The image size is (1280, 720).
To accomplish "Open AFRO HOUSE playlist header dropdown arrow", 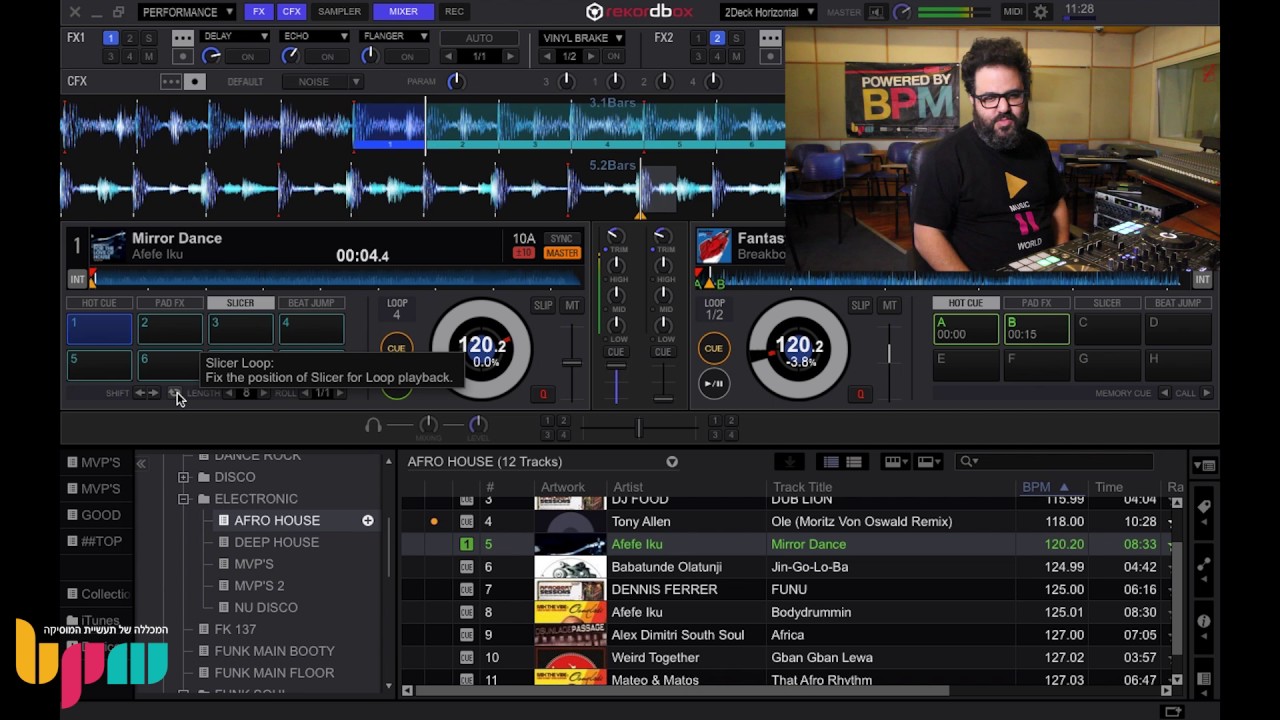I will (x=672, y=462).
